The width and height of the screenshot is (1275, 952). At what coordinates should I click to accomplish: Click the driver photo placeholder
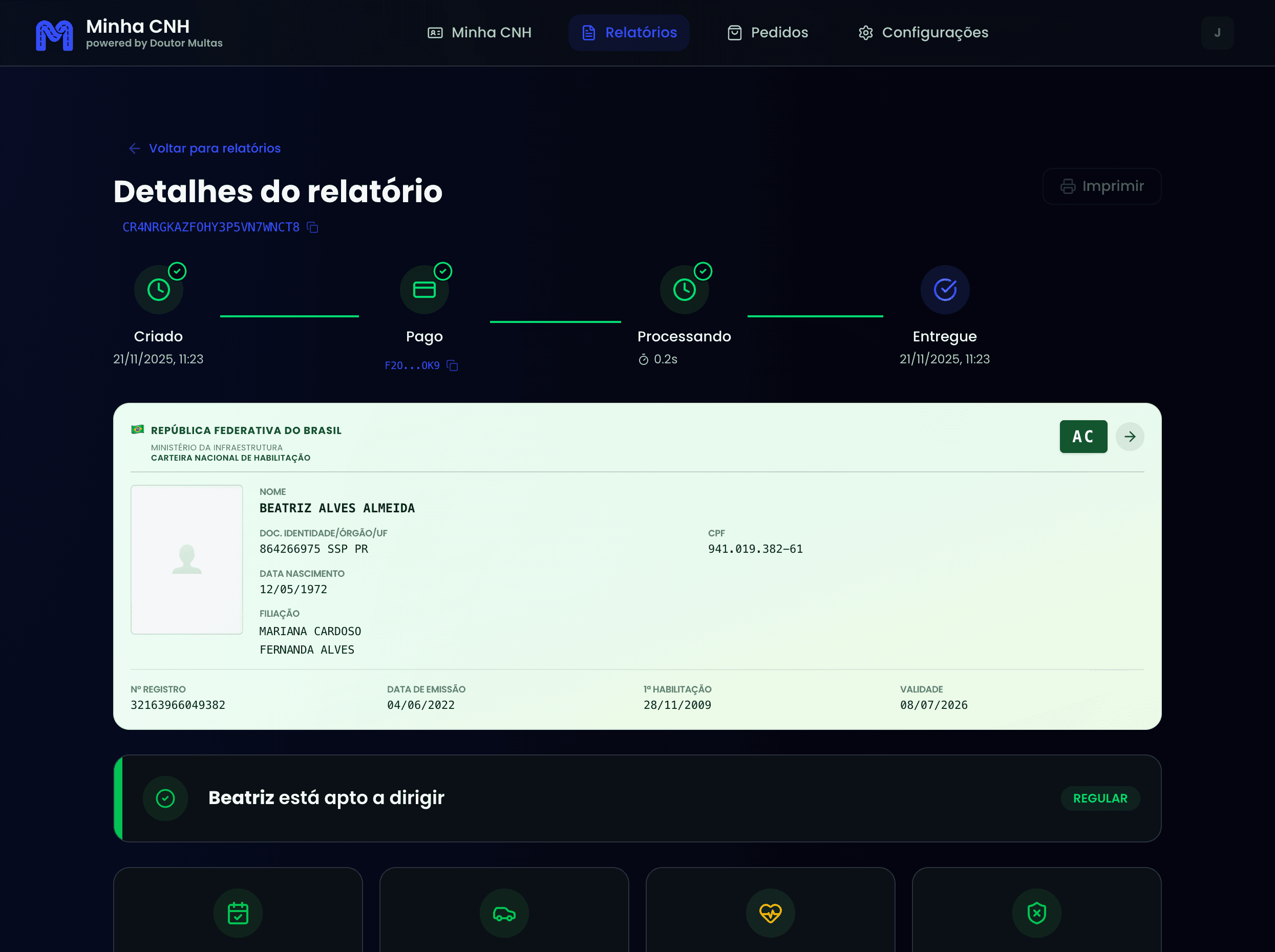pyautogui.click(x=186, y=559)
